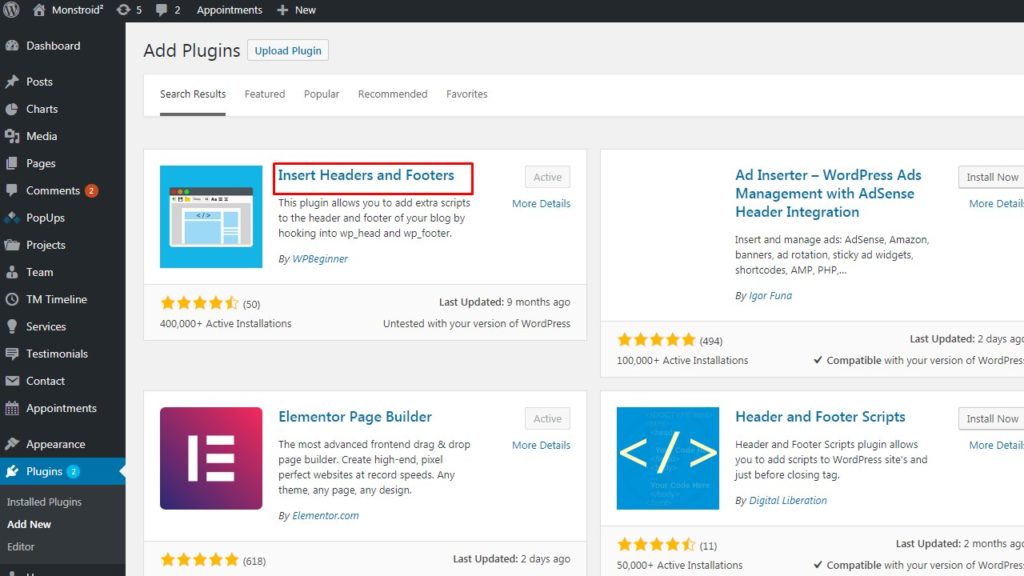Viewport: 1024px width, 576px height.
Task: Click Active button for Elementor Page Builder
Action: click(547, 419)
